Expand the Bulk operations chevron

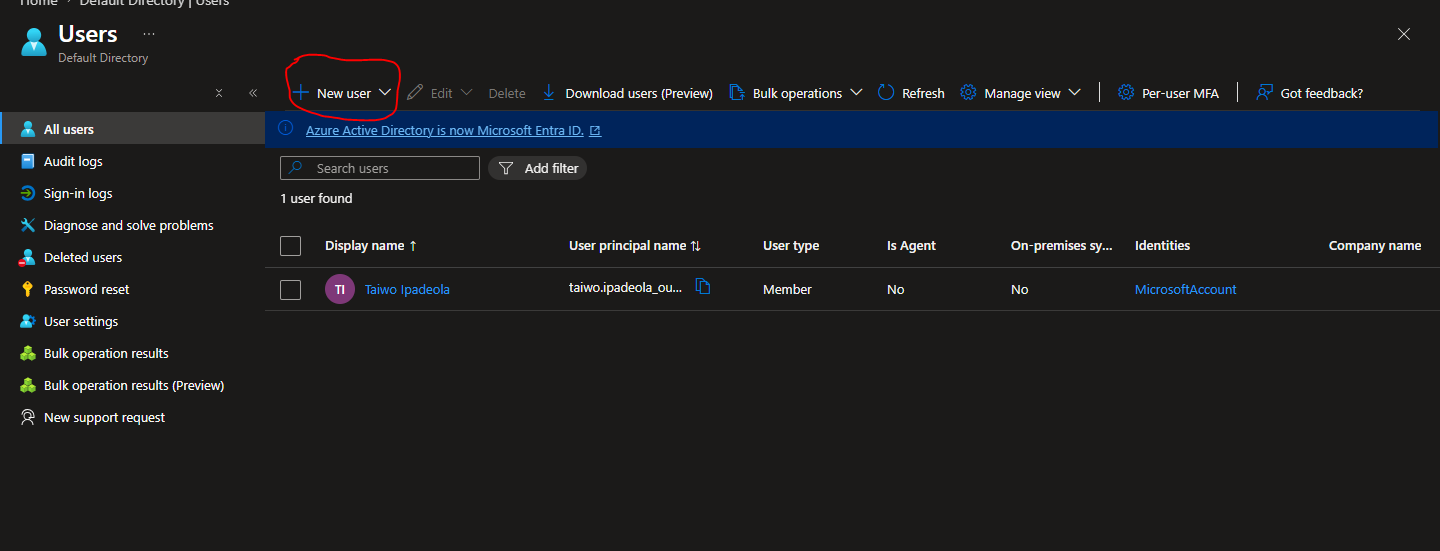(x=856, y=92)
